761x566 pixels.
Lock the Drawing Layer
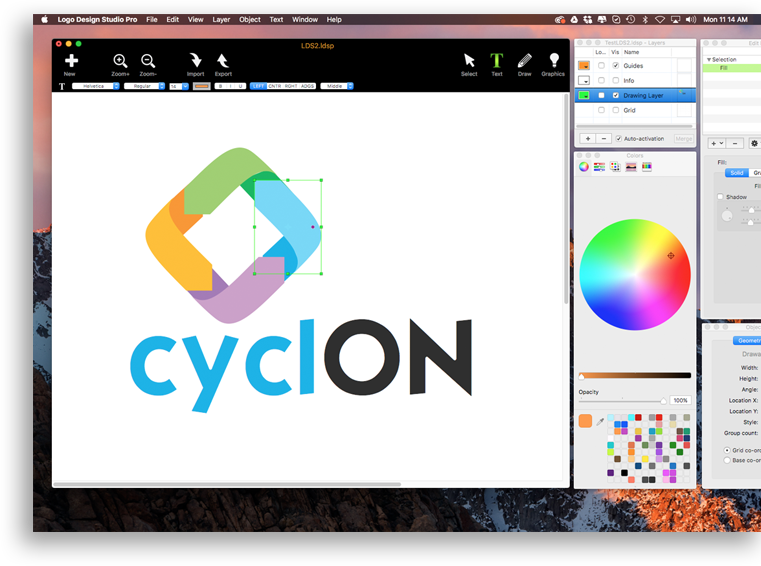pos(601,96)
